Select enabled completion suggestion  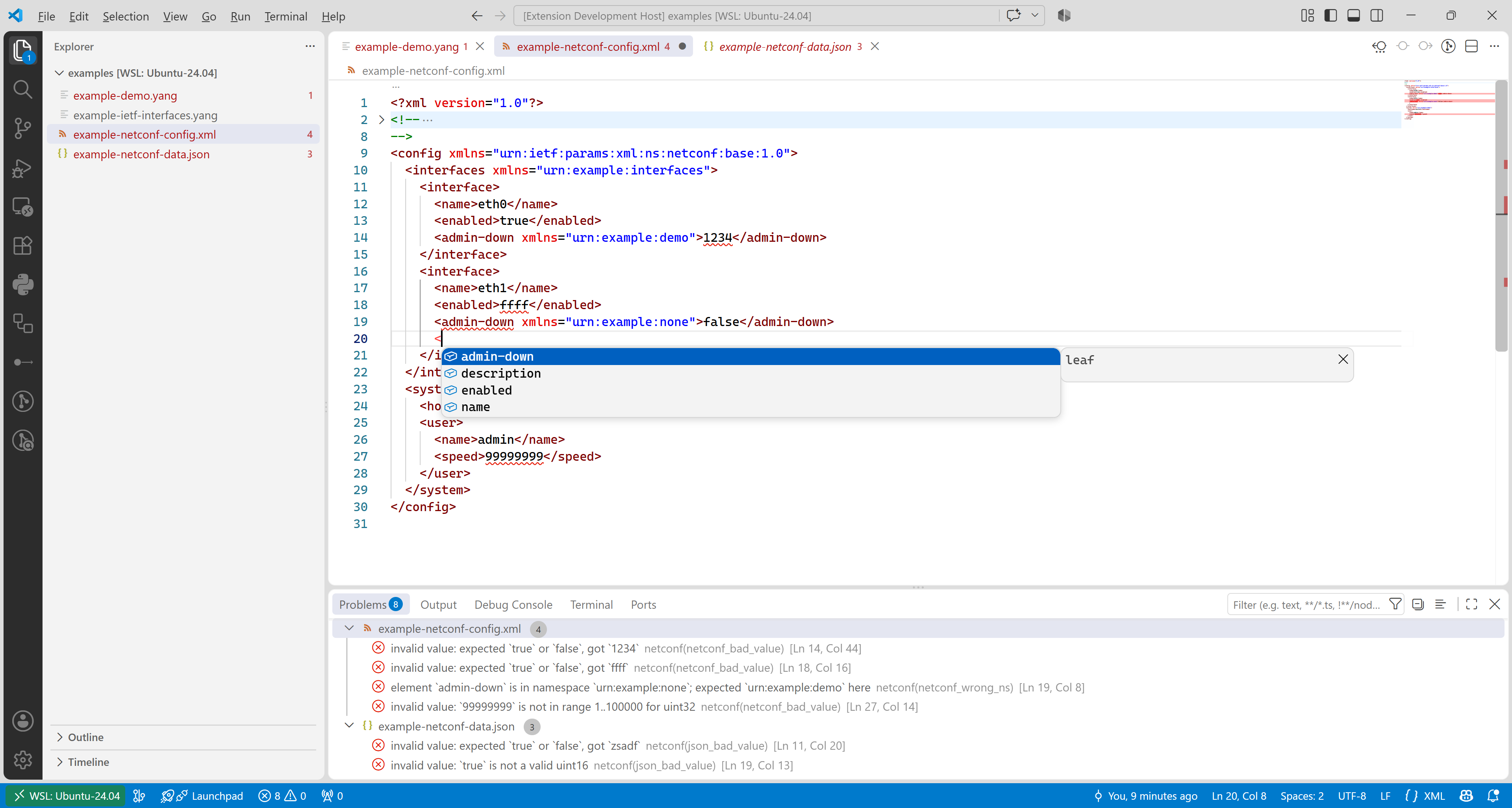pyautogui.click(x=750, y=390)
